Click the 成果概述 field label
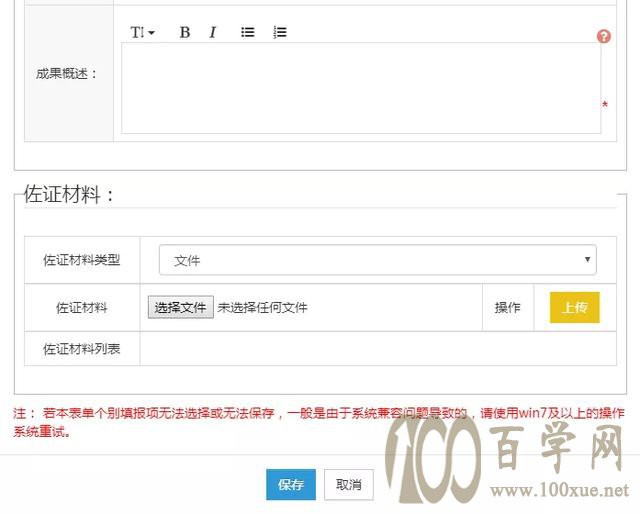Viewport: 640px width, 514px height. (67, 74)
